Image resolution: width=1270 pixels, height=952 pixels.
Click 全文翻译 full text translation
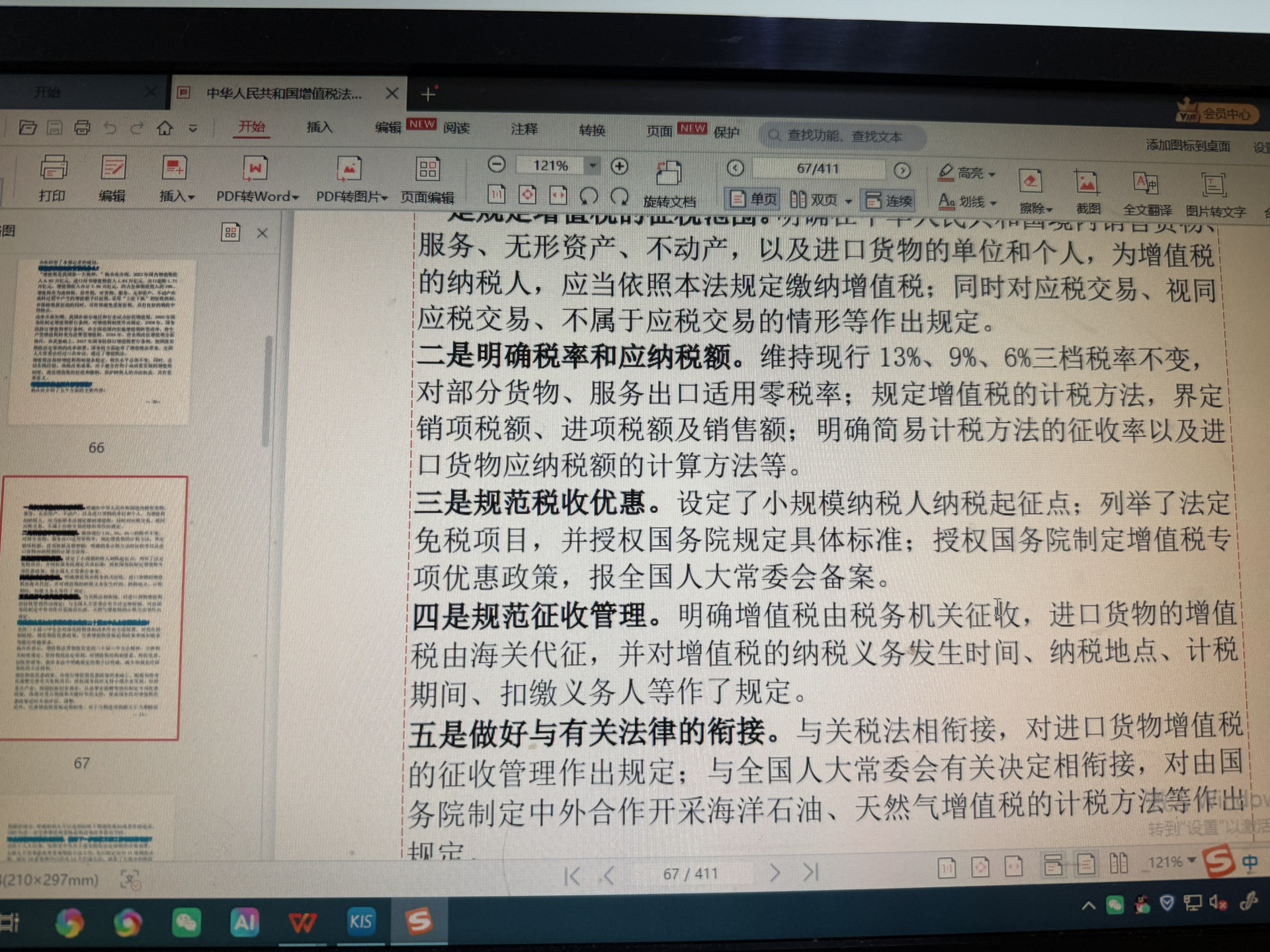(x=1147, y=193)
